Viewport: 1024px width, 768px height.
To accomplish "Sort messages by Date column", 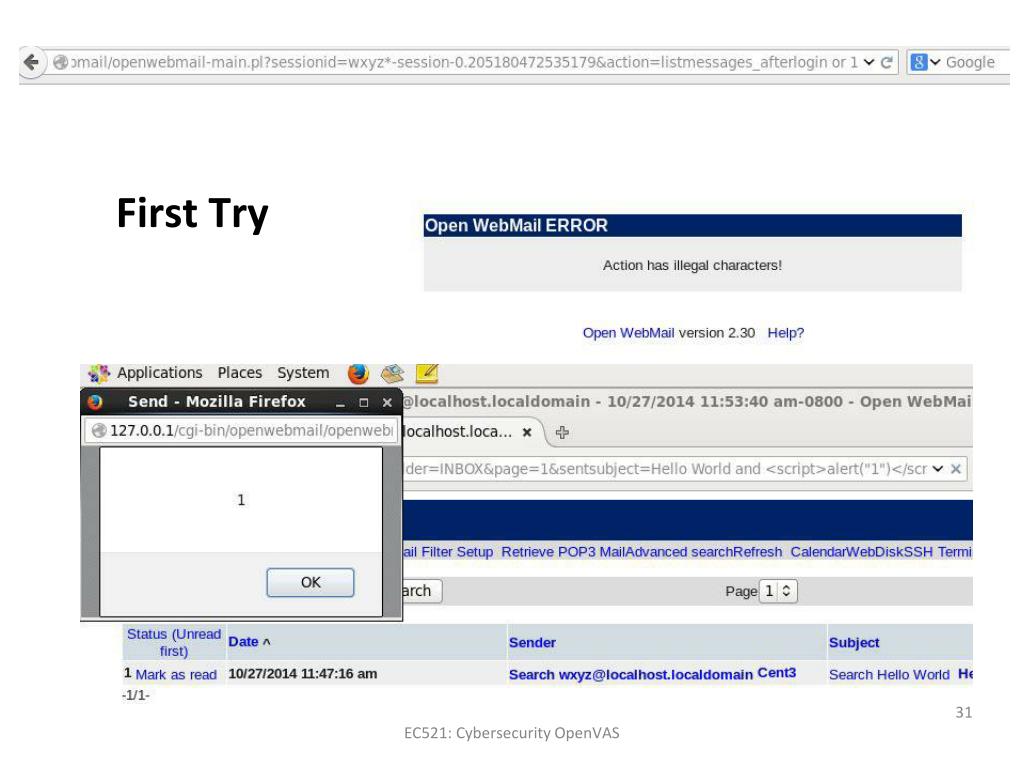I will tap(244, 642).
